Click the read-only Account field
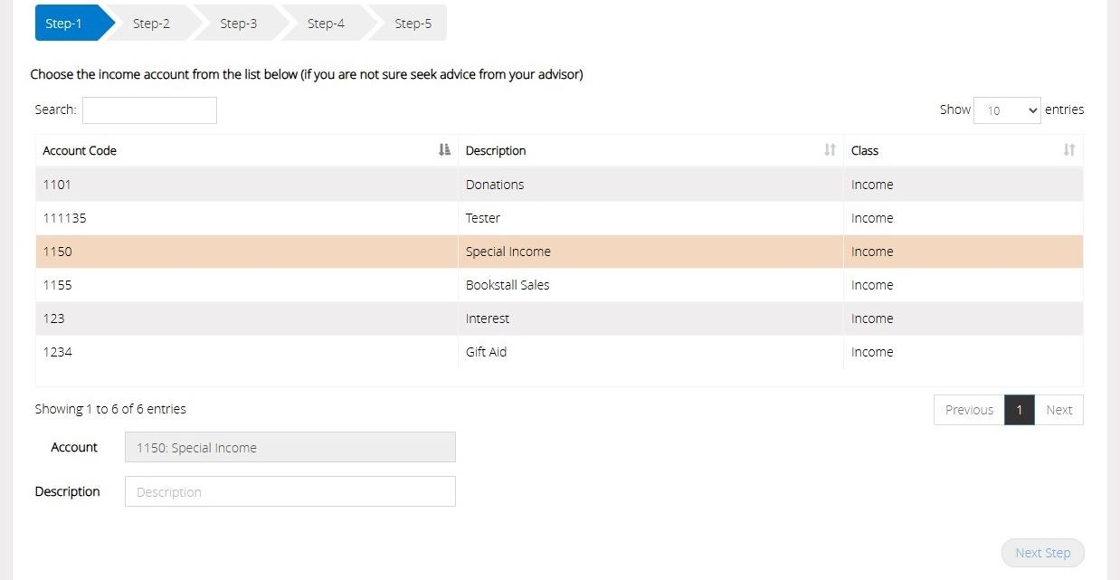The height and width of the screenshot is (580, 1120). click(x=290, y=447)
